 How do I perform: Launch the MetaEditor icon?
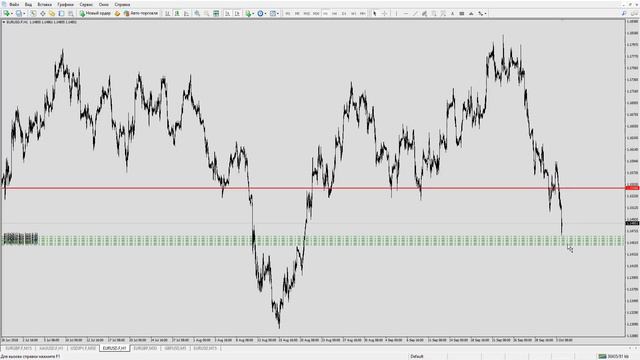118,13
